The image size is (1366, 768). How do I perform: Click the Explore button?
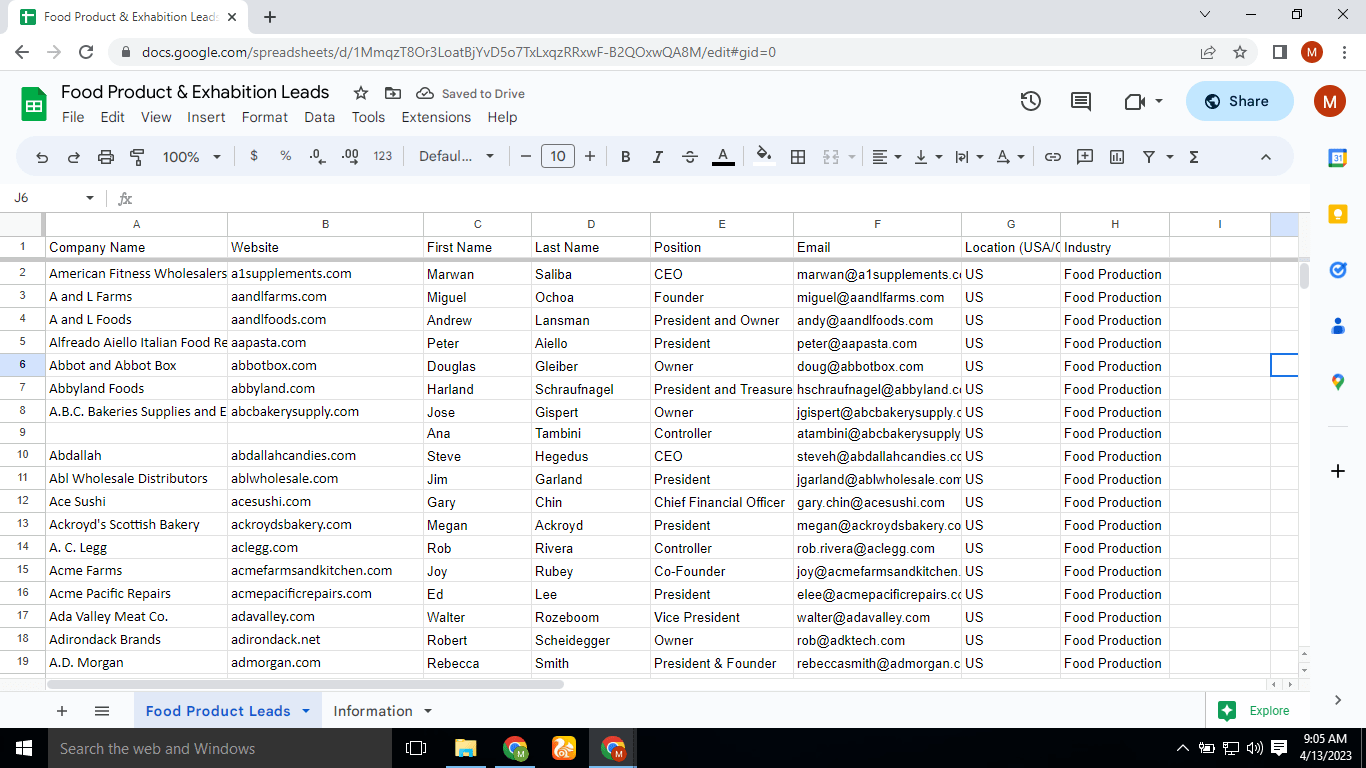[x=1254, y=711]
